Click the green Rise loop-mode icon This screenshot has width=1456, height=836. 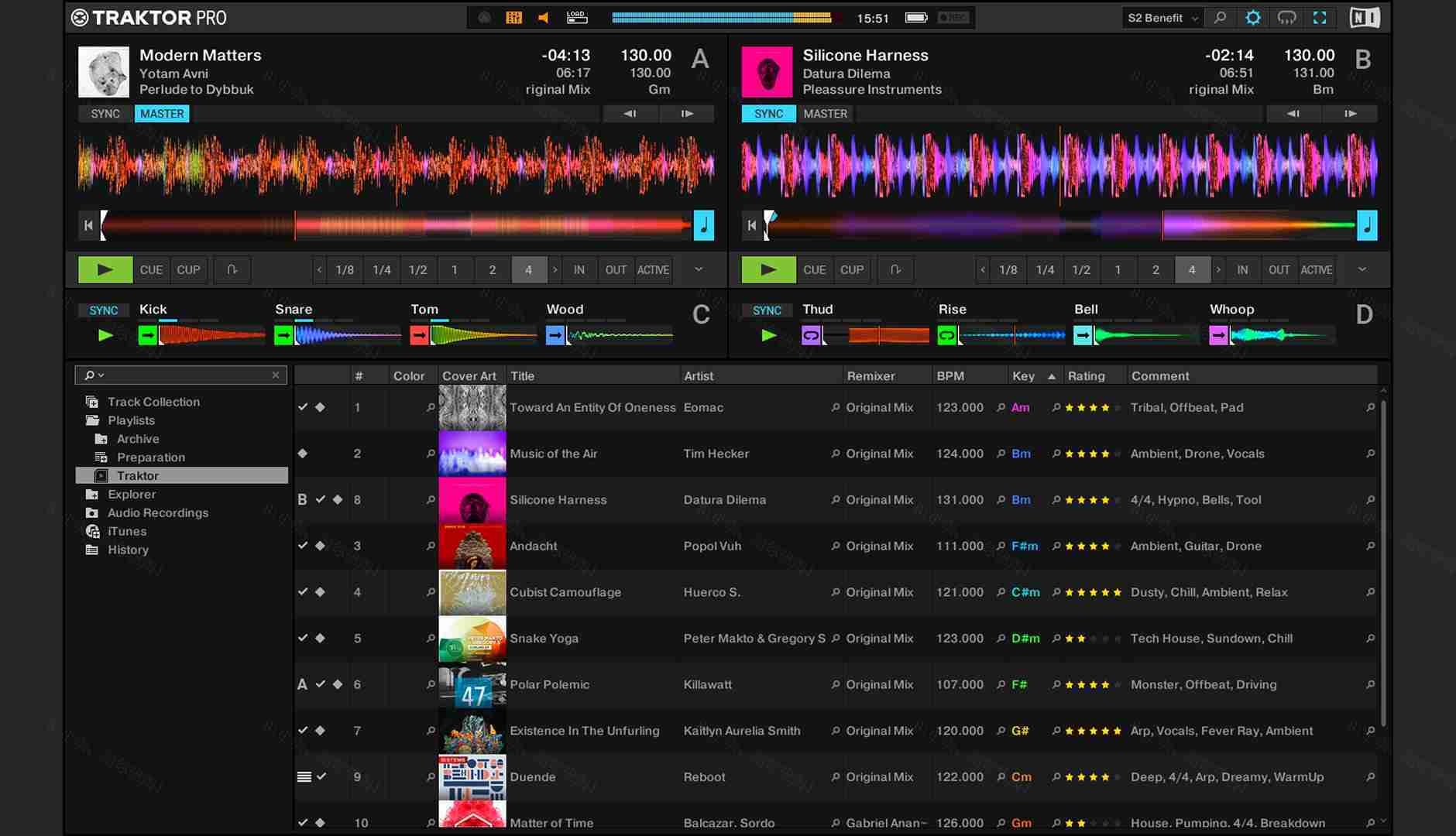pyautogui.click(x=946, y=335)
